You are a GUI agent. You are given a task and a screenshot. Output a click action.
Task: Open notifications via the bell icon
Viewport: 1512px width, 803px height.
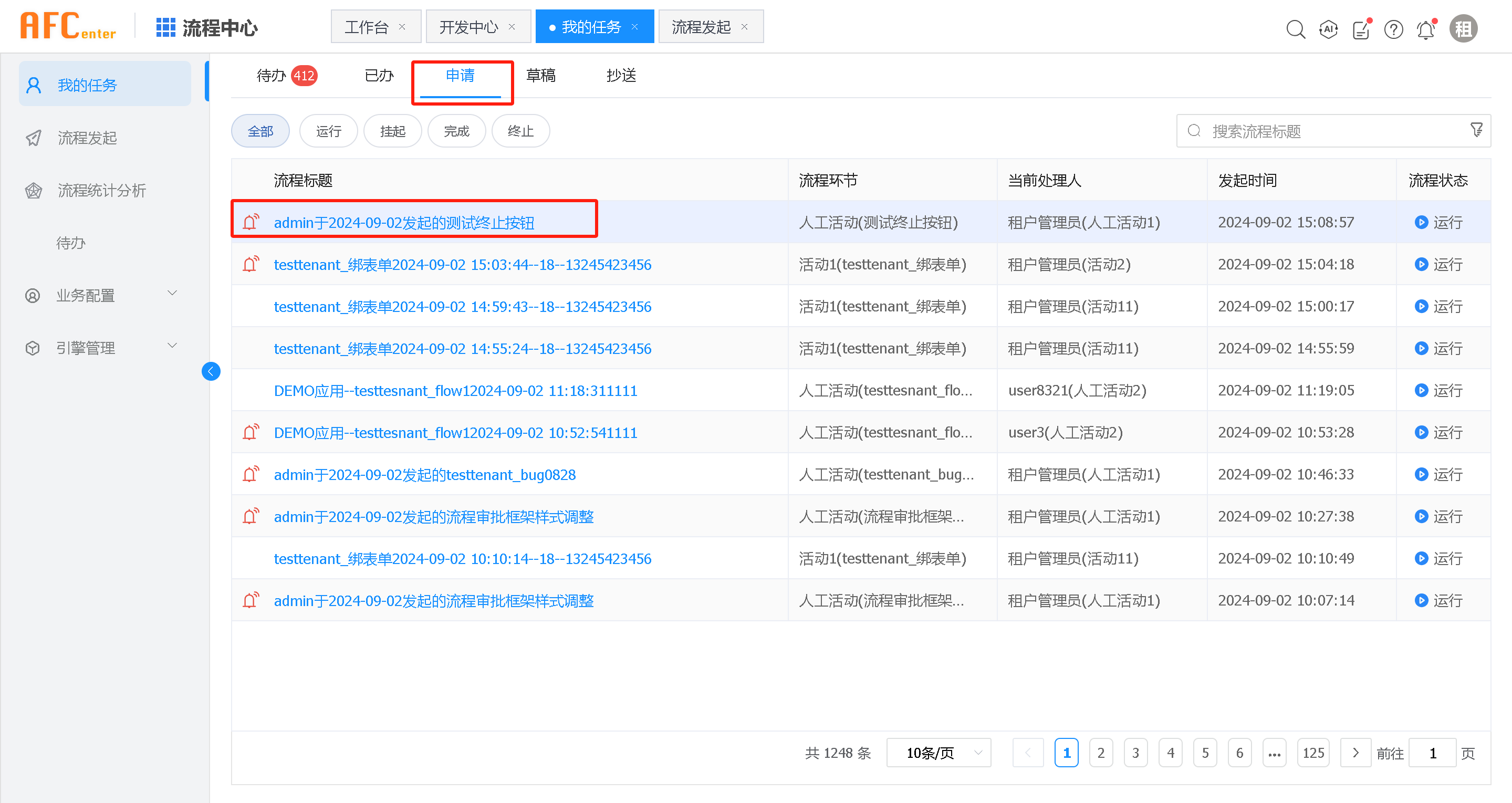click(1426, 29)
